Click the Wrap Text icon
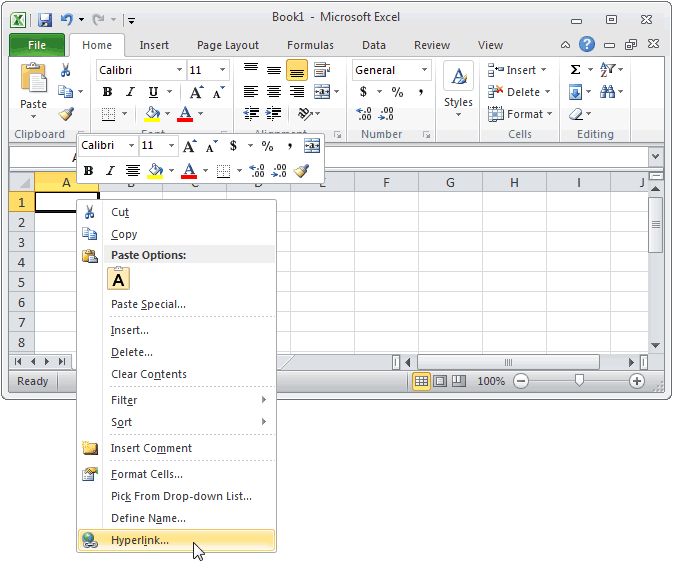Image resolution: width=674 pixels, height=563 pixels. tap(322, 69)
